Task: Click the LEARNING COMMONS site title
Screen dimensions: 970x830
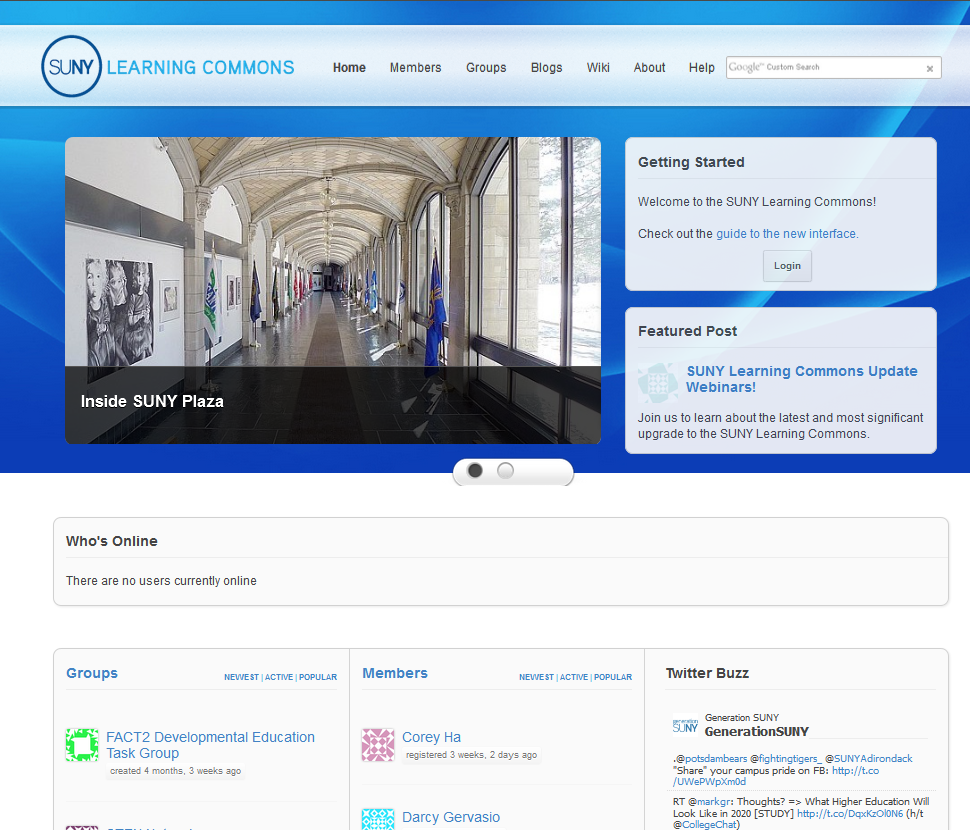Action: (x=200, y=67)
